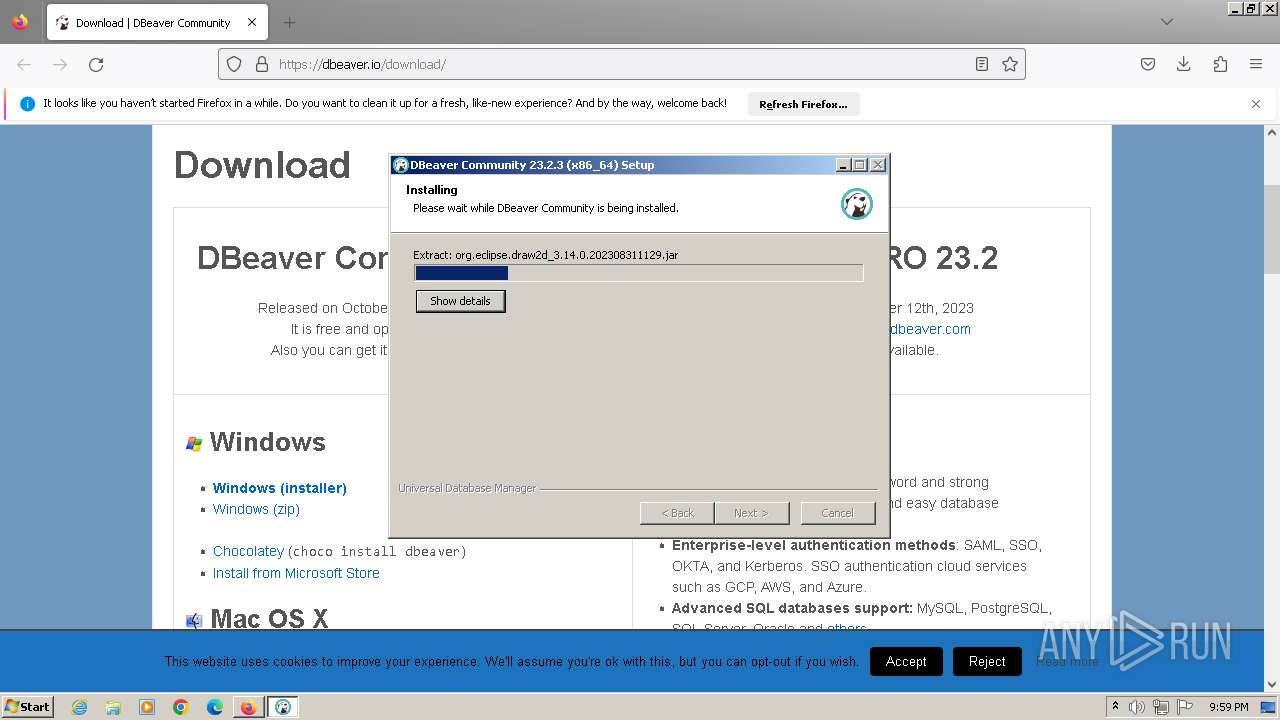Bookmark this page with star icon

(1010, 64)
